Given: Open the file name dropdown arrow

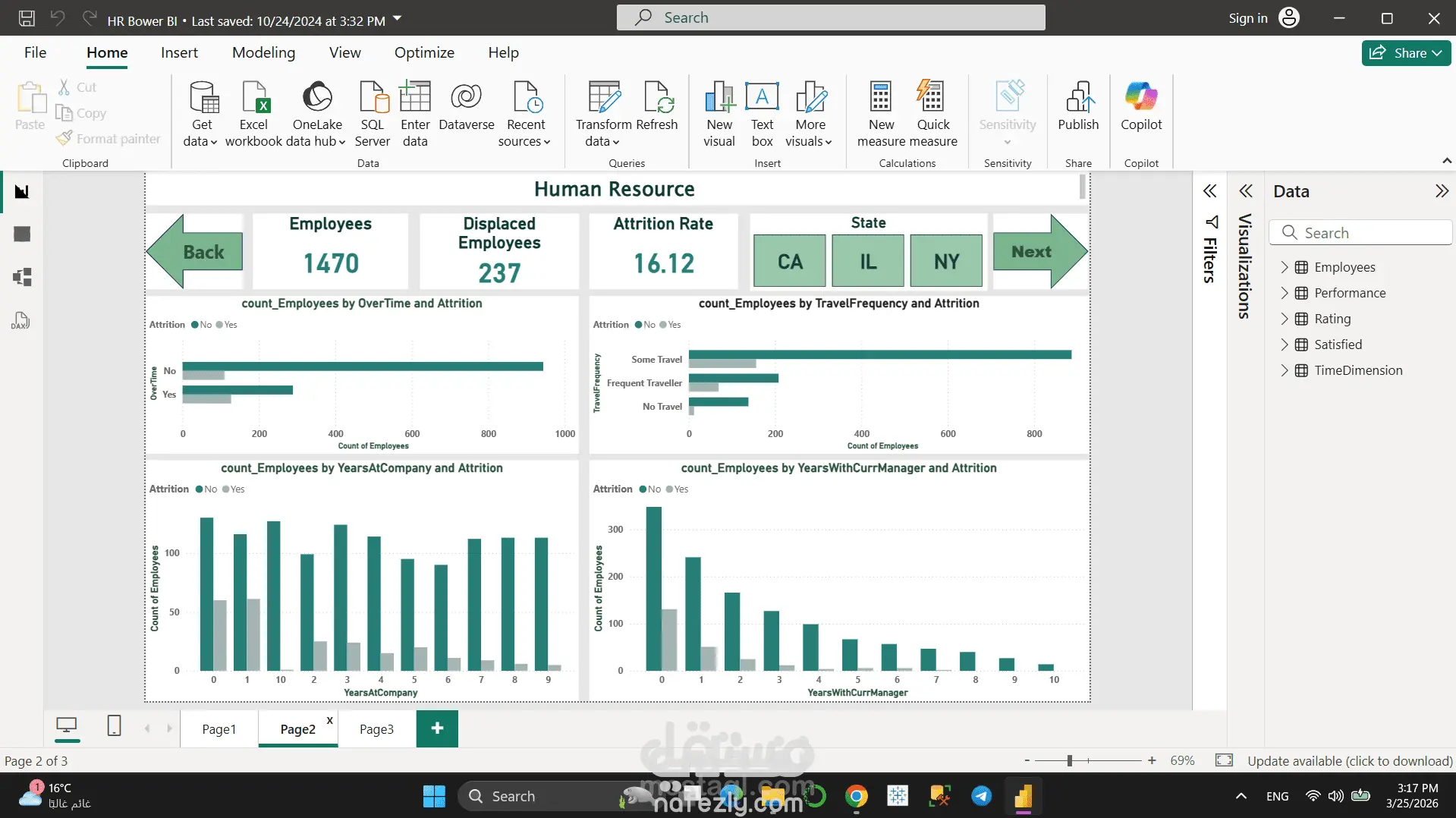Looking at the screenshot, I should tap(398, 18).
